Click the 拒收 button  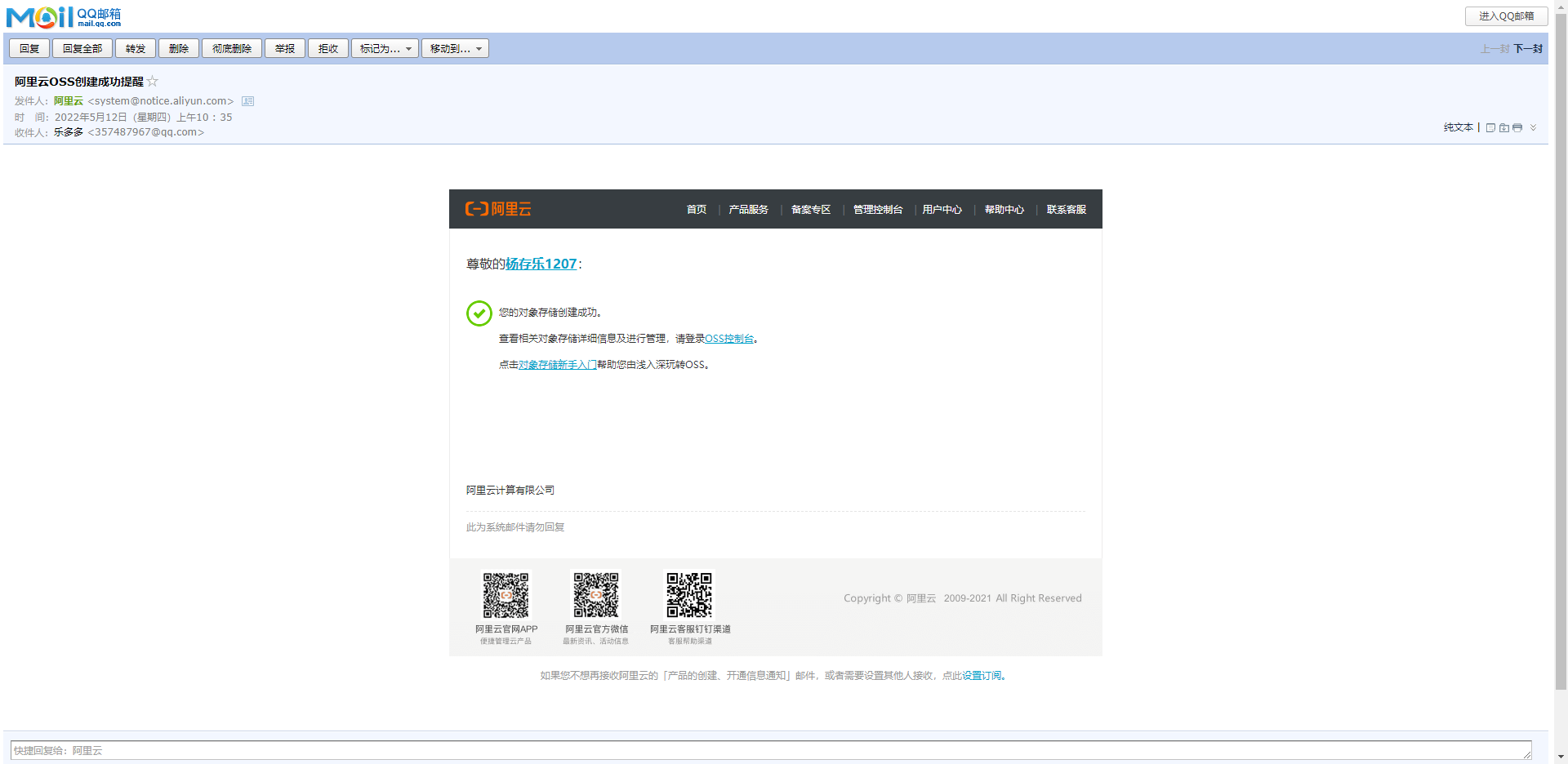(328, 49)
